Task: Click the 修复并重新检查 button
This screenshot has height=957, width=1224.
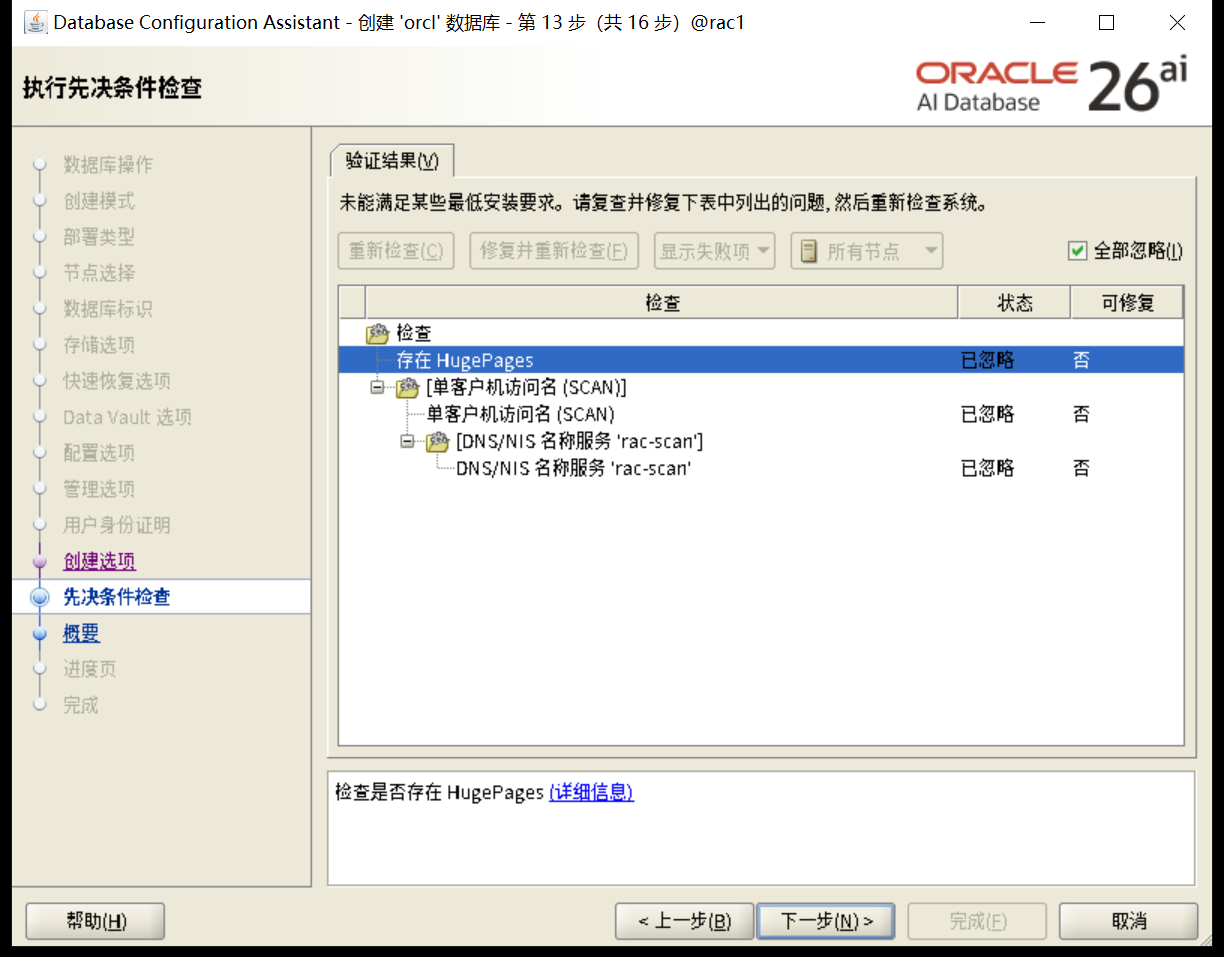Action: pos(554,251)
